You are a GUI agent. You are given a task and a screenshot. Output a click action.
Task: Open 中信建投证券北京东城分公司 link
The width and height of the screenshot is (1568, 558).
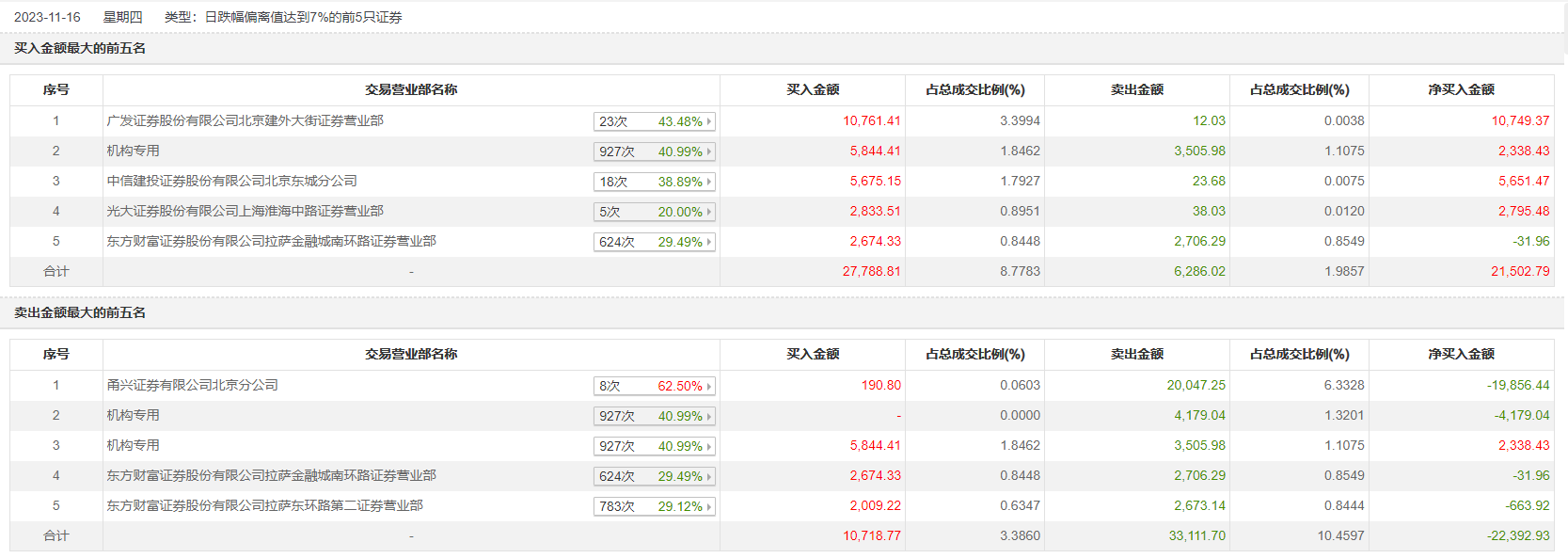click(x=231, y=181)
